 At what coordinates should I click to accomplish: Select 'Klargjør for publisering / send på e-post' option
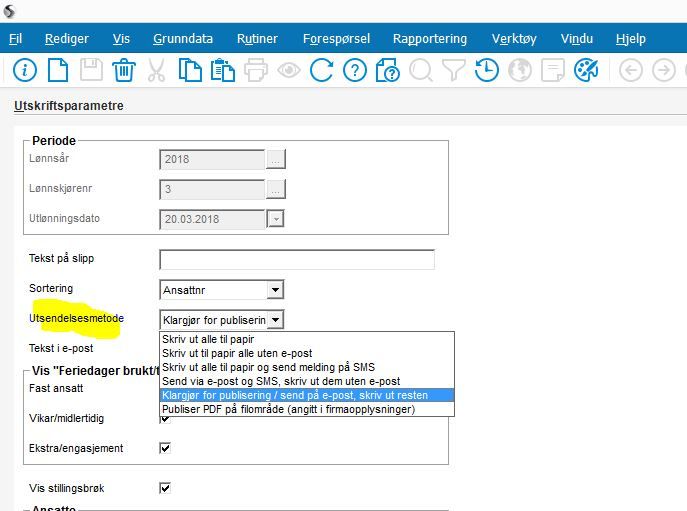click(307, 395)
